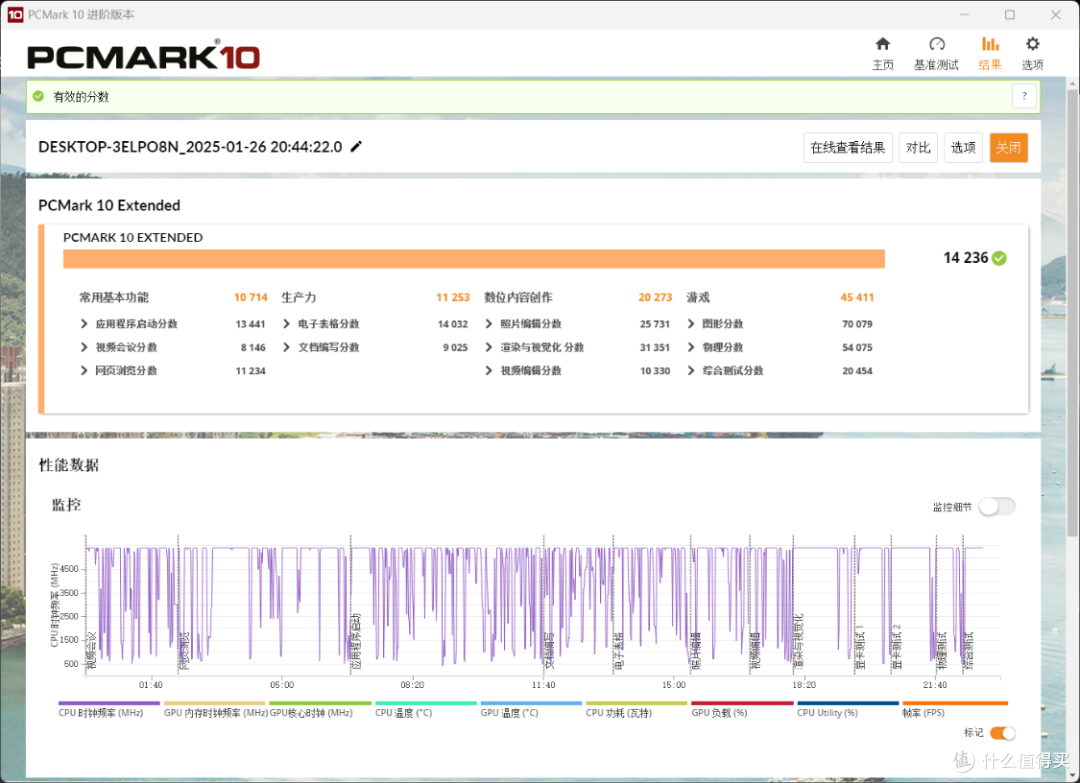This screenshot has width=1080, height=783.
Task: Click the result name DESKTOP-3ELPO8N text
Action: click(190, 147)
